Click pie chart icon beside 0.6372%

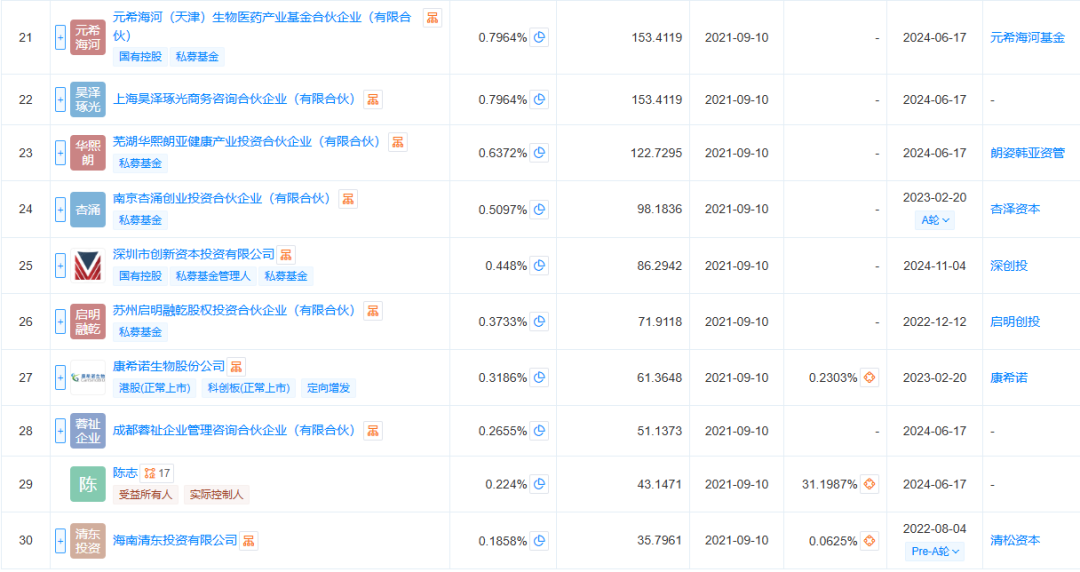539,152
